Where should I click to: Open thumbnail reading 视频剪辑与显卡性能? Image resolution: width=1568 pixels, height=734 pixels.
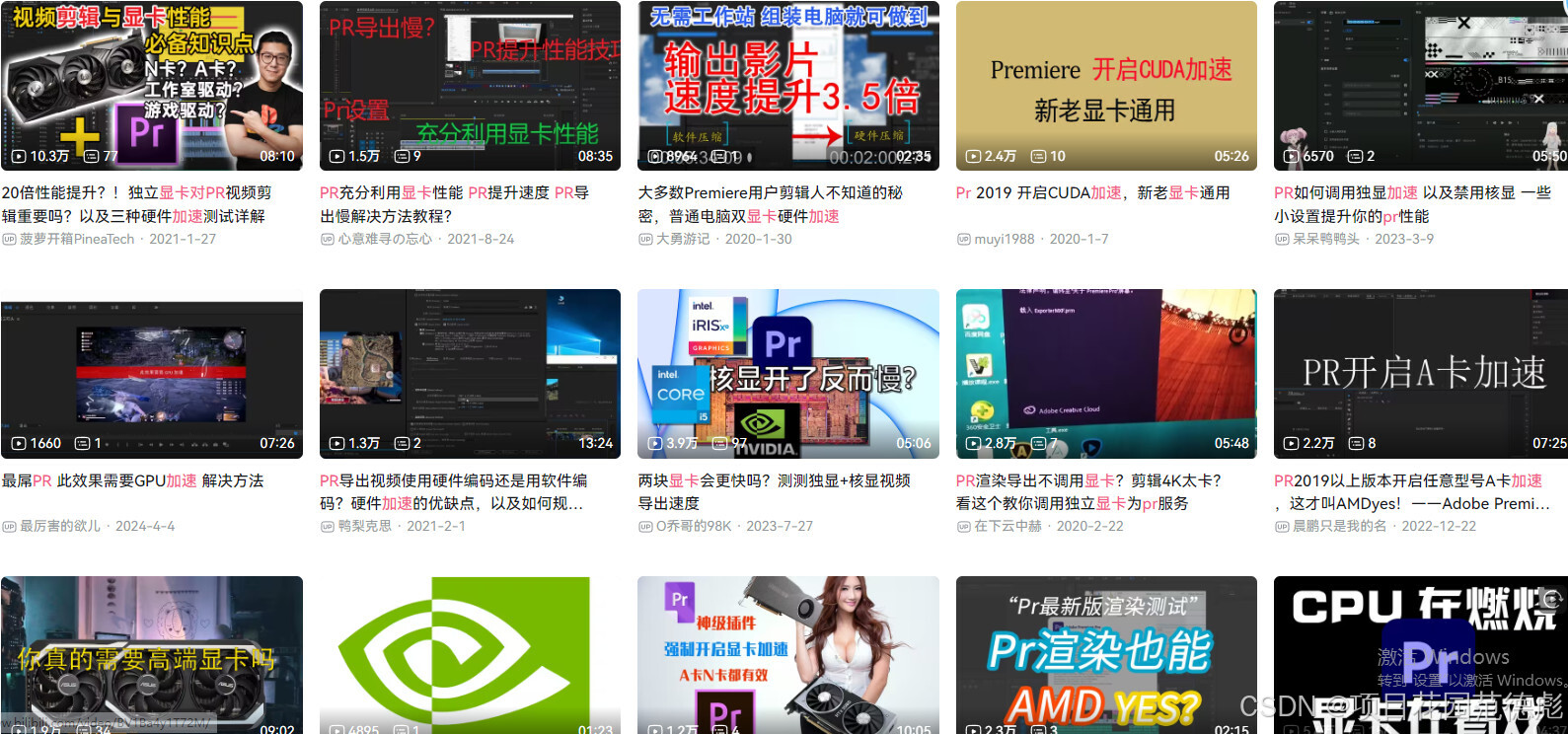point(152,85)
